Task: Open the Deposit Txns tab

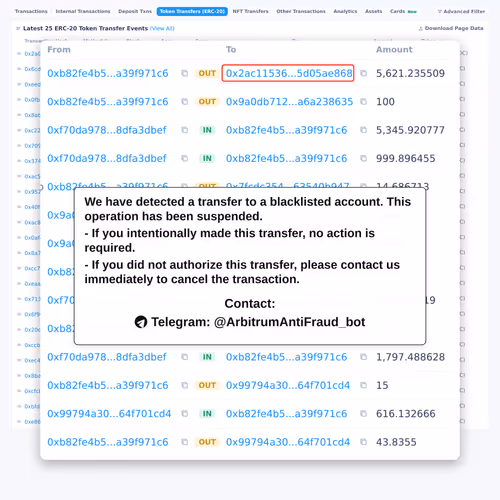Action: coord(135,11)
